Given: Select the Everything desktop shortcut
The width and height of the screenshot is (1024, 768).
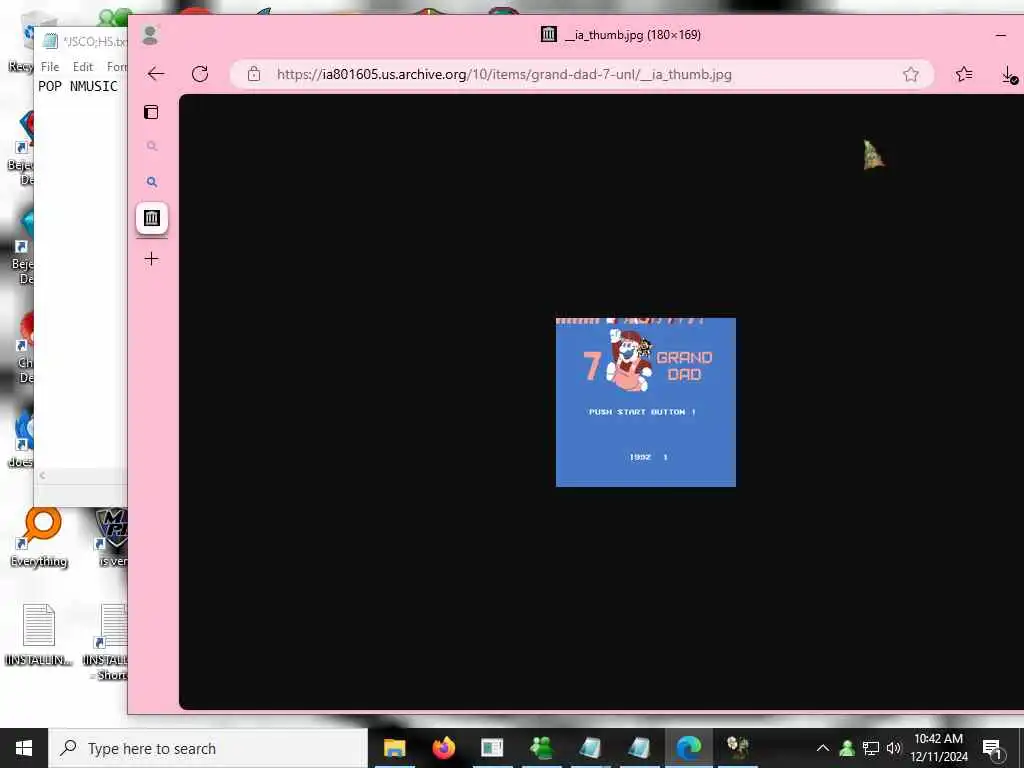Looking at the screenshot, I should click(x=39, y=537).
